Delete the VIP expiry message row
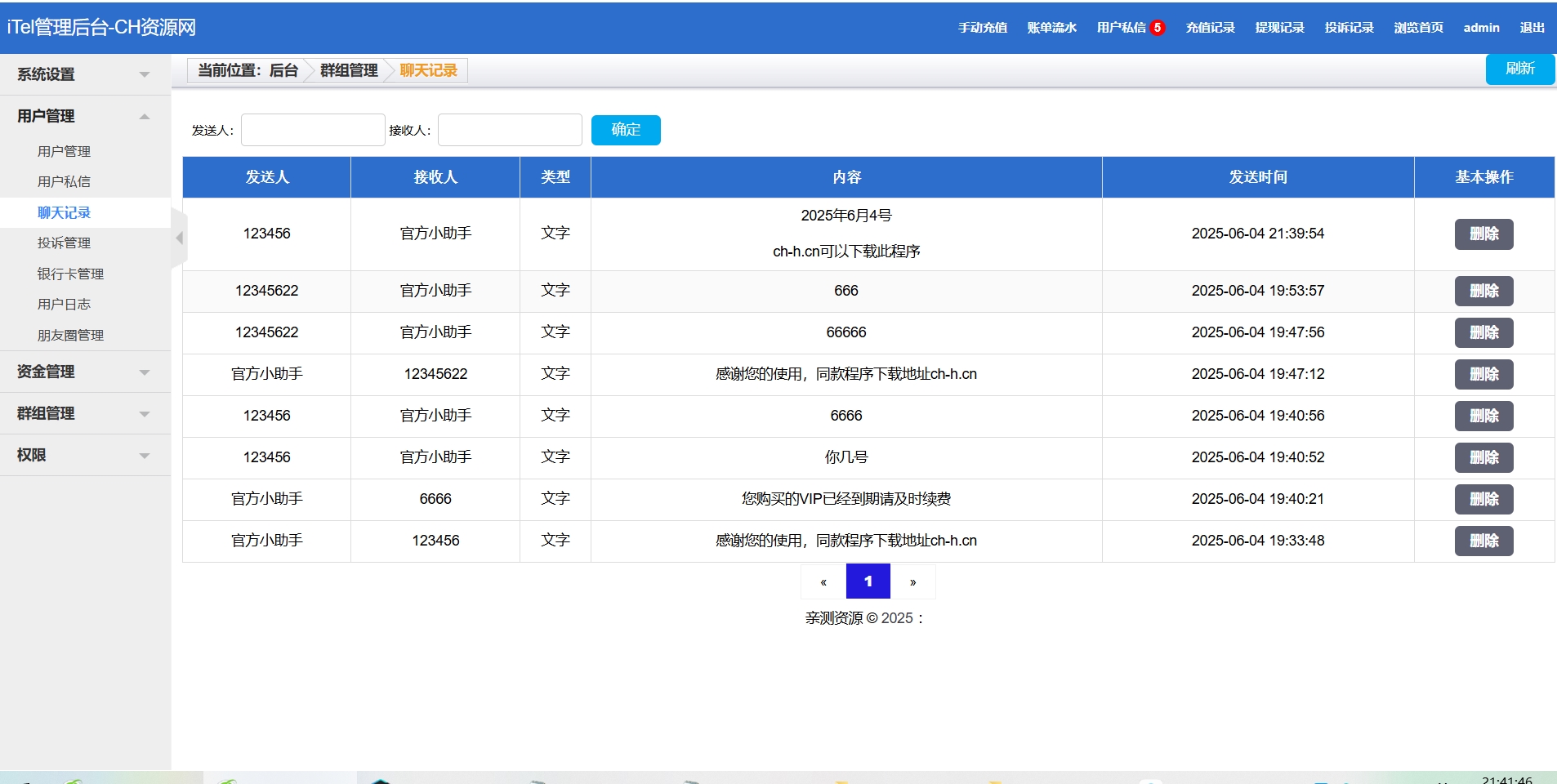The width and height of the screenshot is (1557, 784). (1483, 500)
